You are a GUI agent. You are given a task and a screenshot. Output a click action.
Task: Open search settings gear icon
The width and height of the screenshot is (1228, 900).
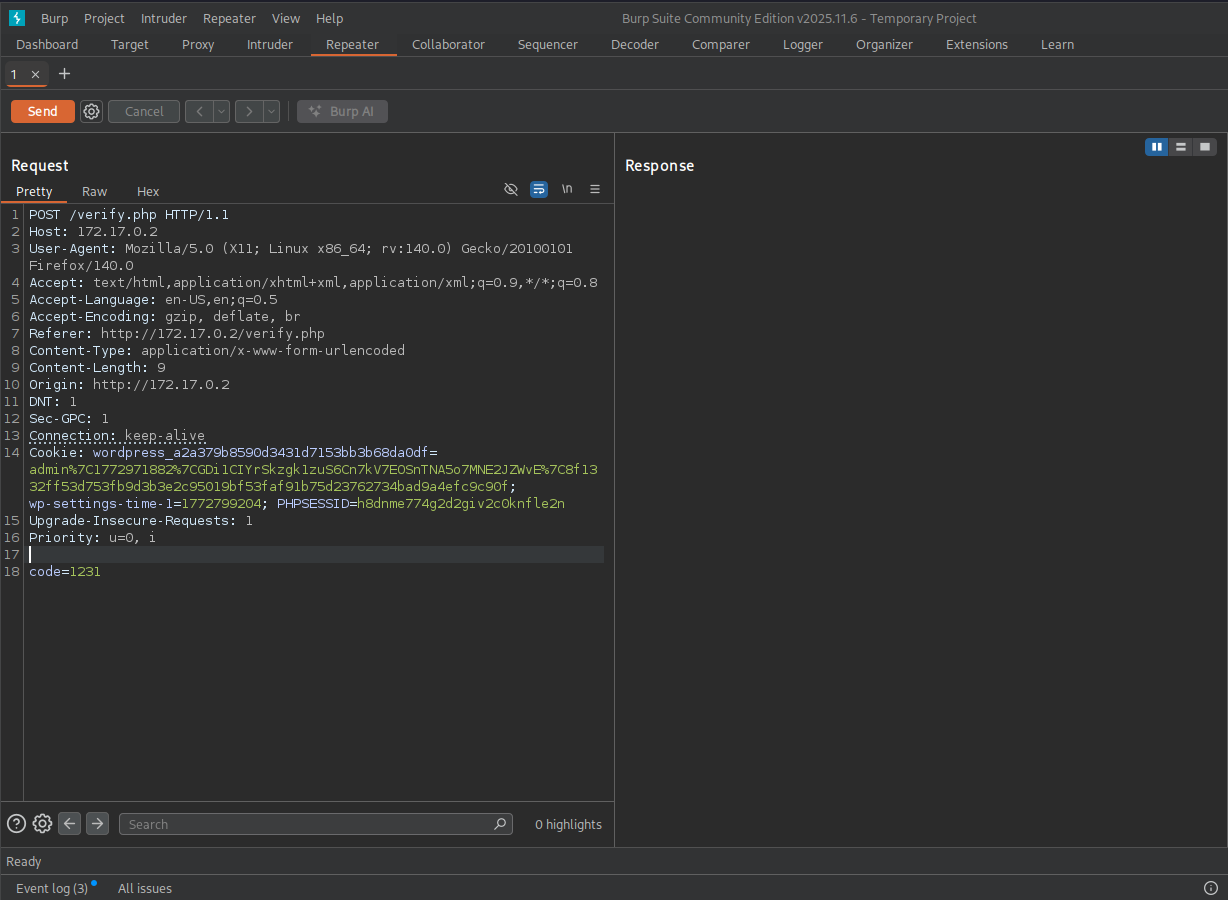[x=42, y=824]
